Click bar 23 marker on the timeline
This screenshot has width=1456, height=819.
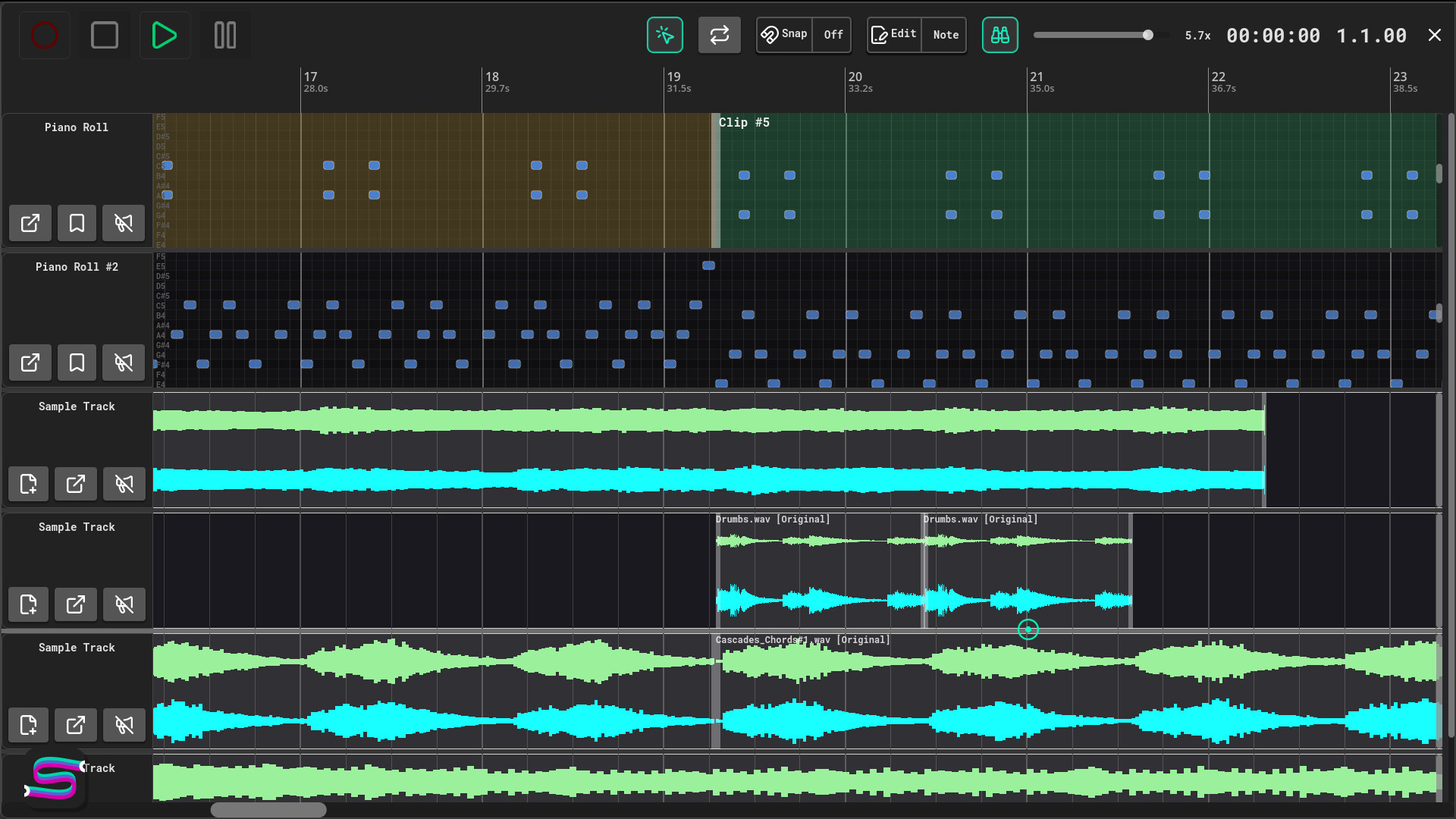1400,77
